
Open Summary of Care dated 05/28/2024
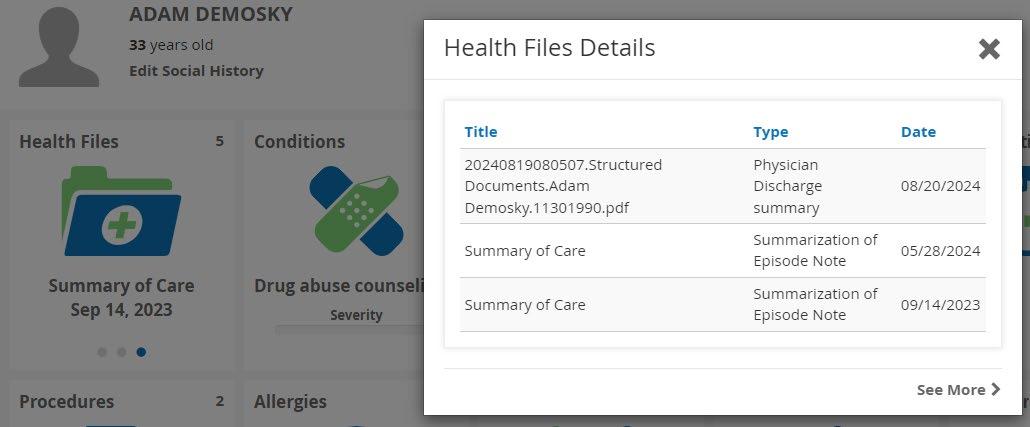(x=723, y=250)
